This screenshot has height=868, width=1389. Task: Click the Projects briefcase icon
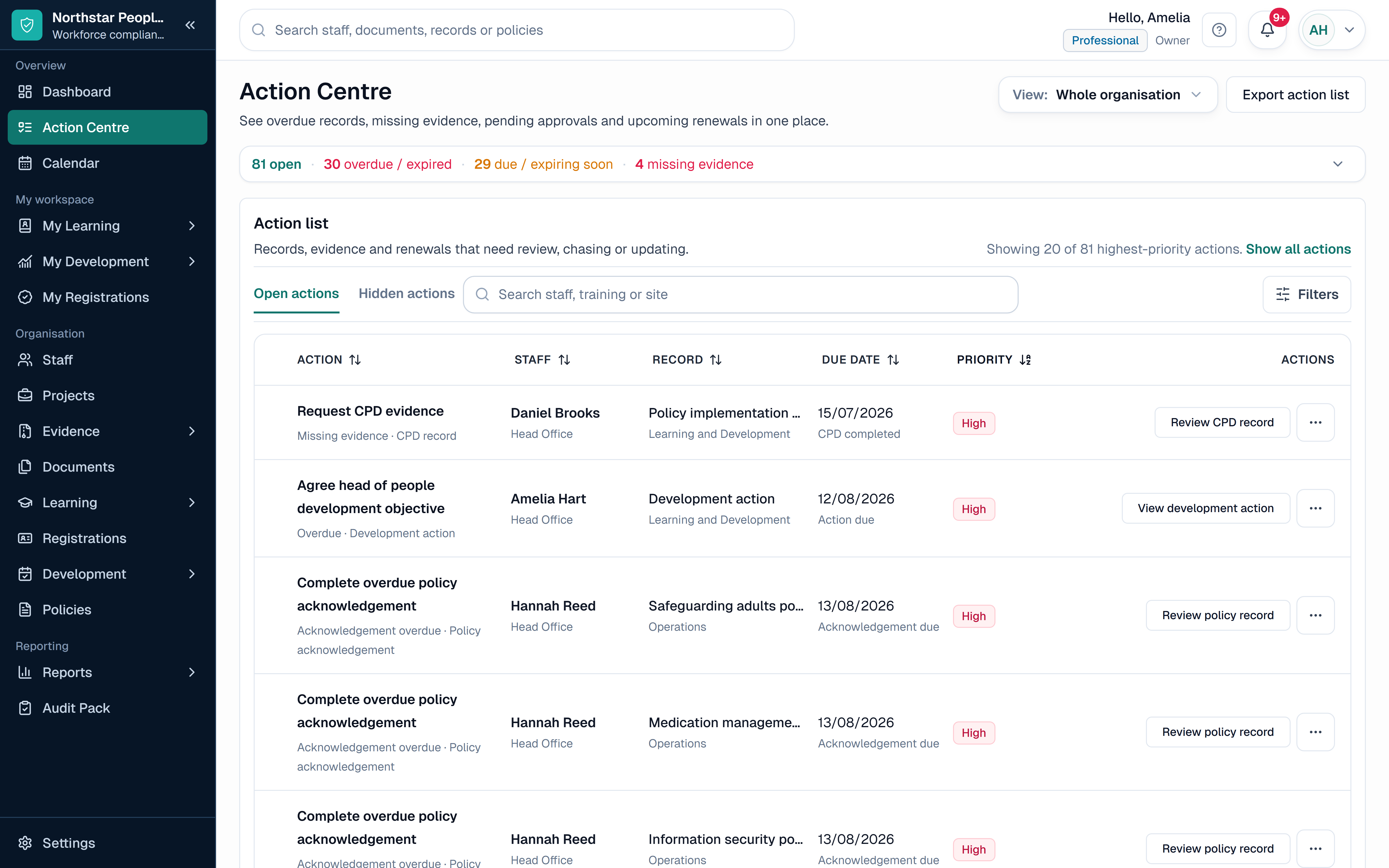coord(25,395)
